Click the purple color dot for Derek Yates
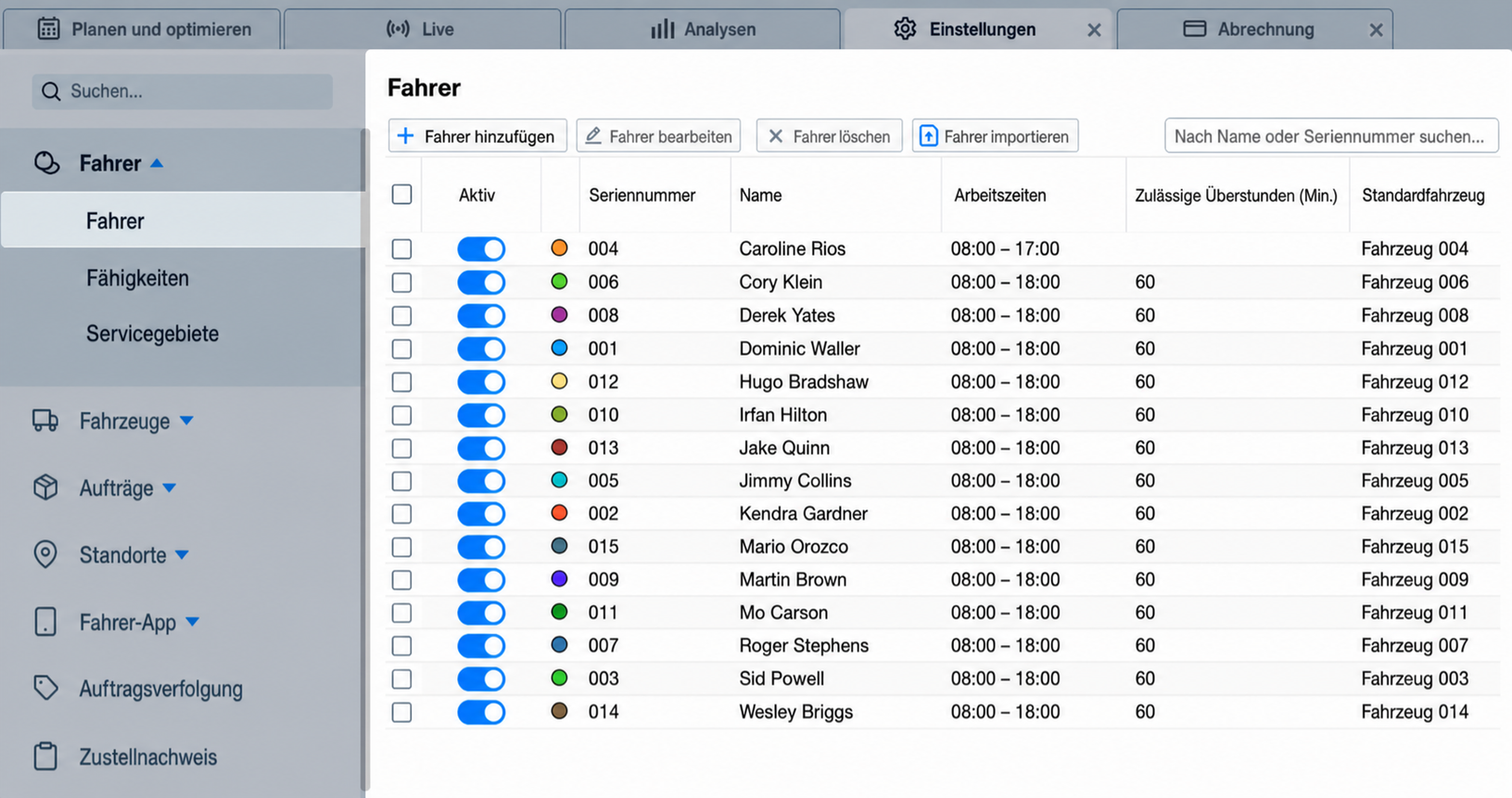 pyautogui.click(x=559, y=315)
